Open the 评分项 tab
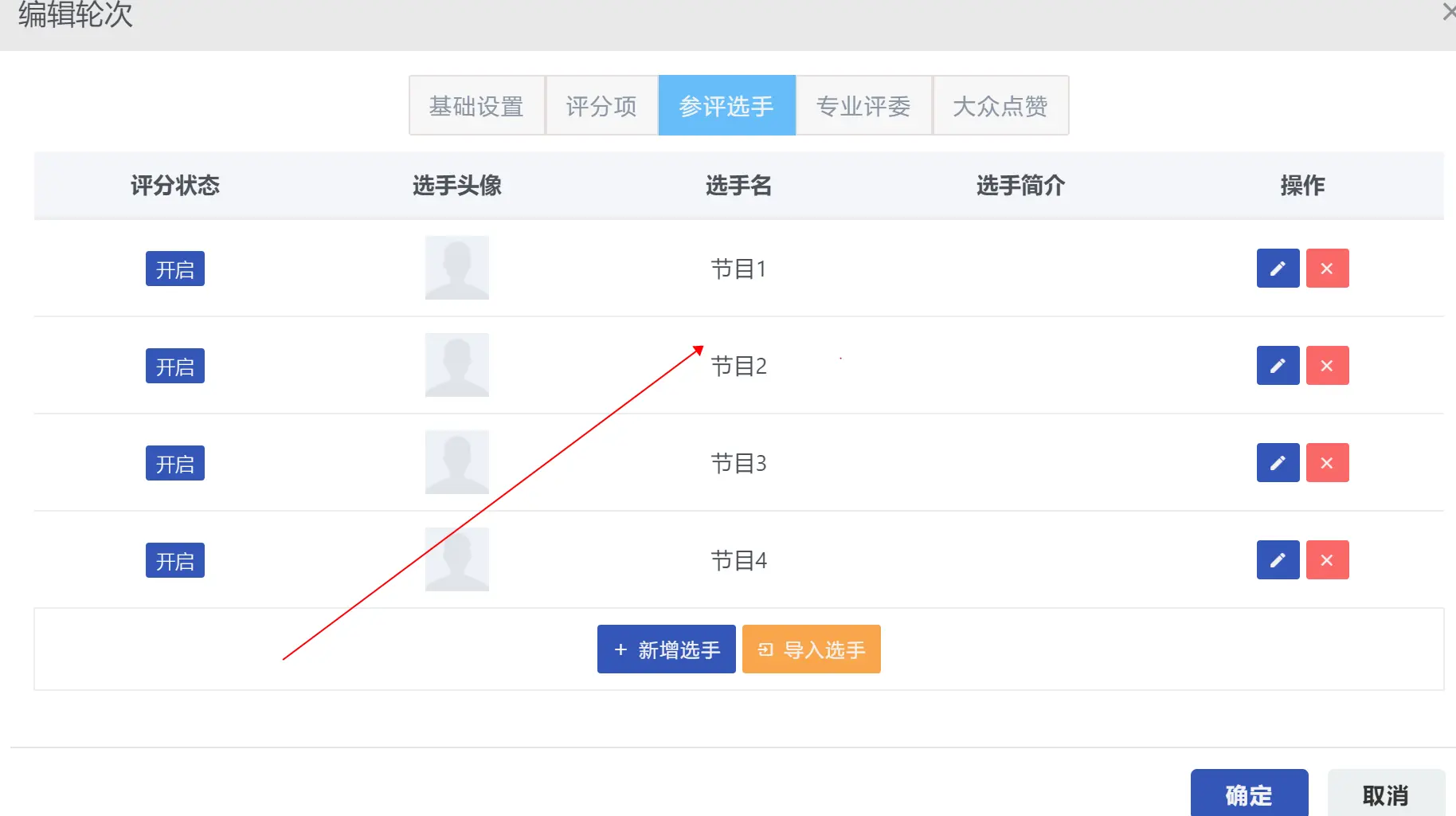Viewport: 1456px width, 816px height. [x=601, y=106]
